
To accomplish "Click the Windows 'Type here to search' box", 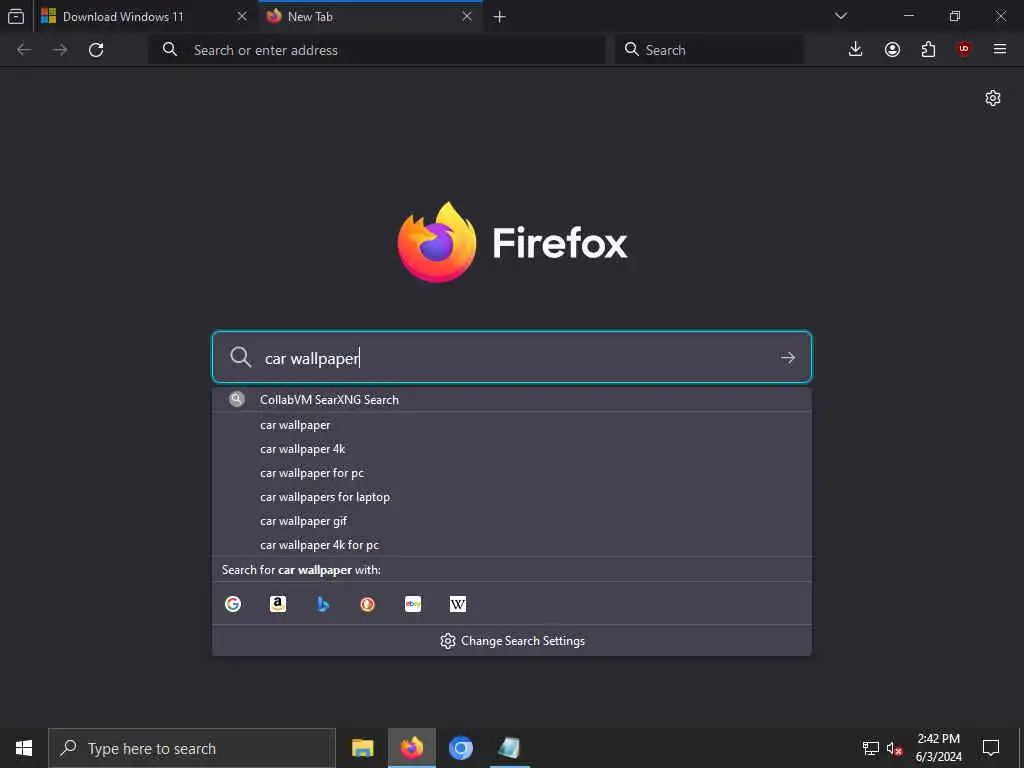I will (192, 748).
